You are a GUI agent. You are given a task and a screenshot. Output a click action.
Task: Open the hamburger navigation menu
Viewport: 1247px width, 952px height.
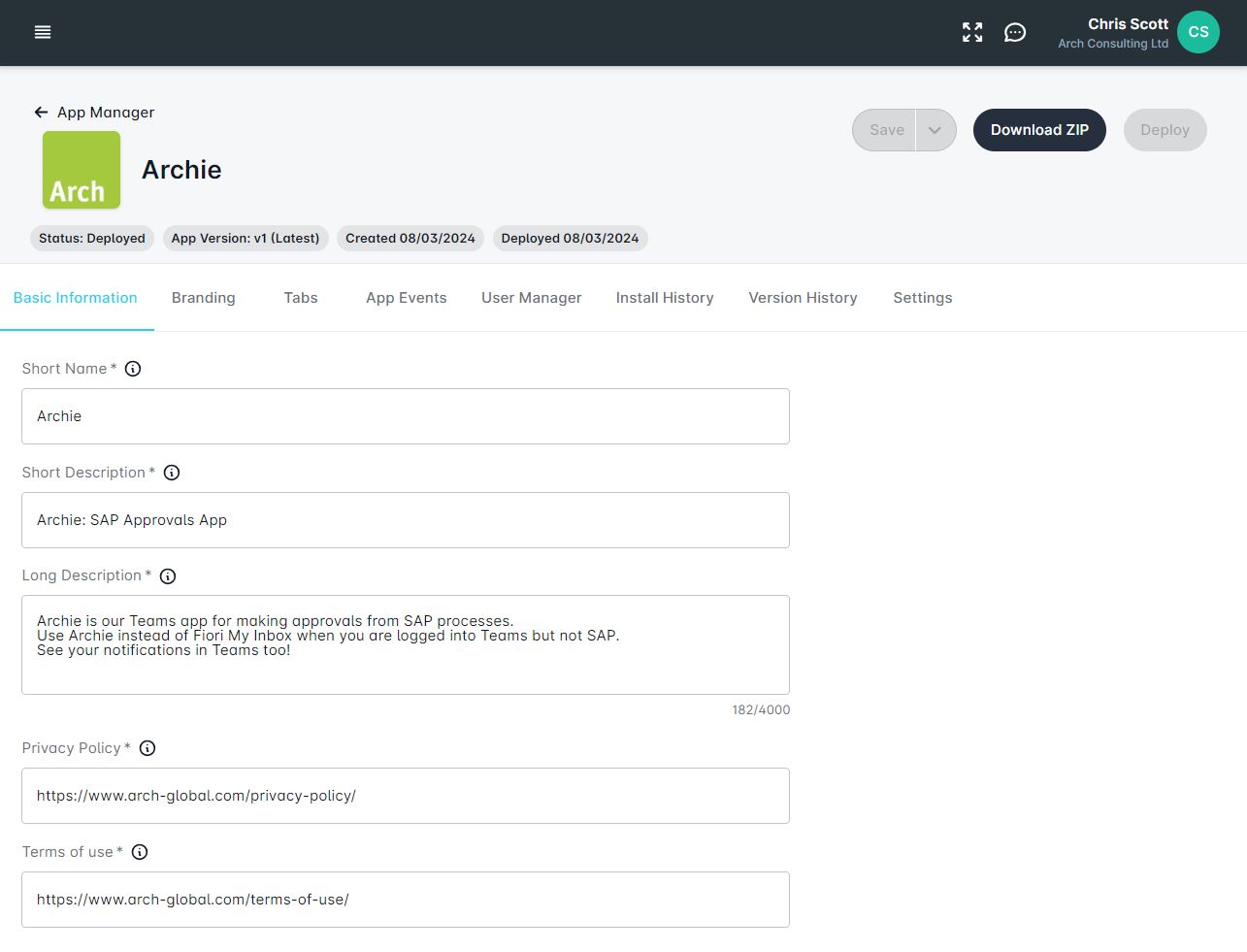(42, 32)
